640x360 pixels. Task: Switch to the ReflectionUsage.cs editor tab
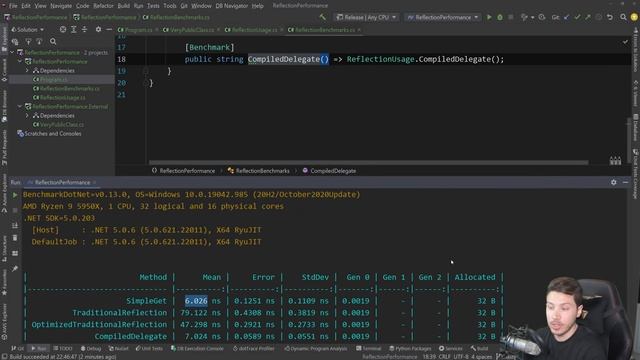coord(254,30)
